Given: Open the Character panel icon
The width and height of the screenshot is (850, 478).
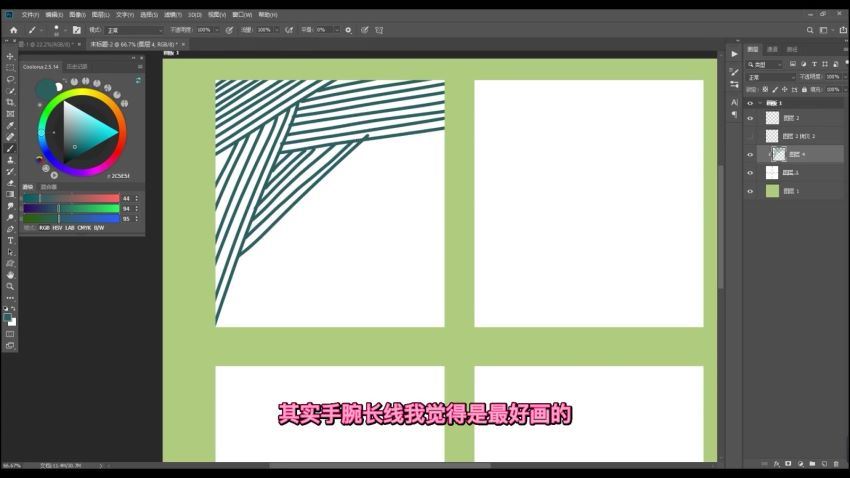Looking at the screenshot, I should pyautogui.click(x=734, y=102).
